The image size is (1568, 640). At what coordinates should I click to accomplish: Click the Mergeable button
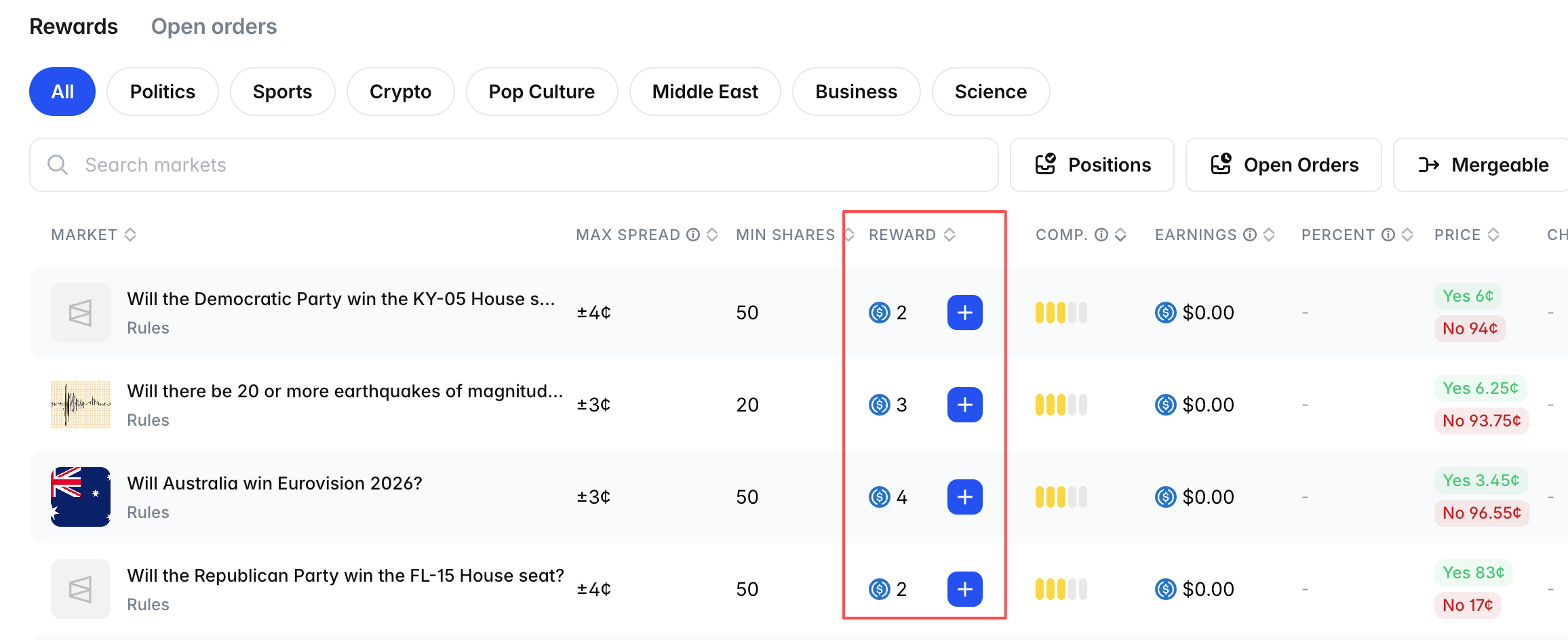pyautogui.click(x=1483, y=165)
